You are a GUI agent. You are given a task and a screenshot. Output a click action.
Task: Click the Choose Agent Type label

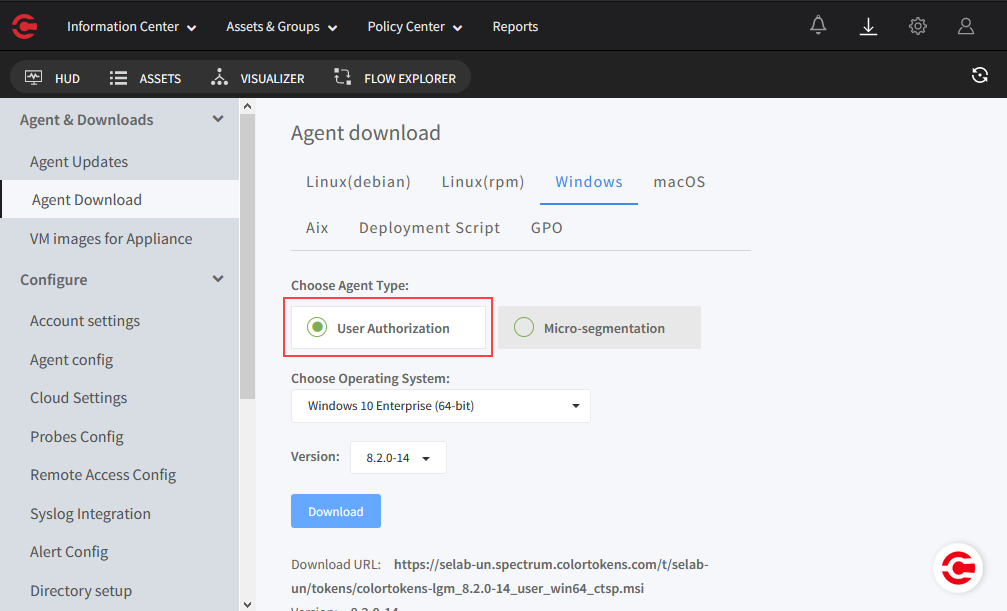pyautogui.click(x=350, y=285)
